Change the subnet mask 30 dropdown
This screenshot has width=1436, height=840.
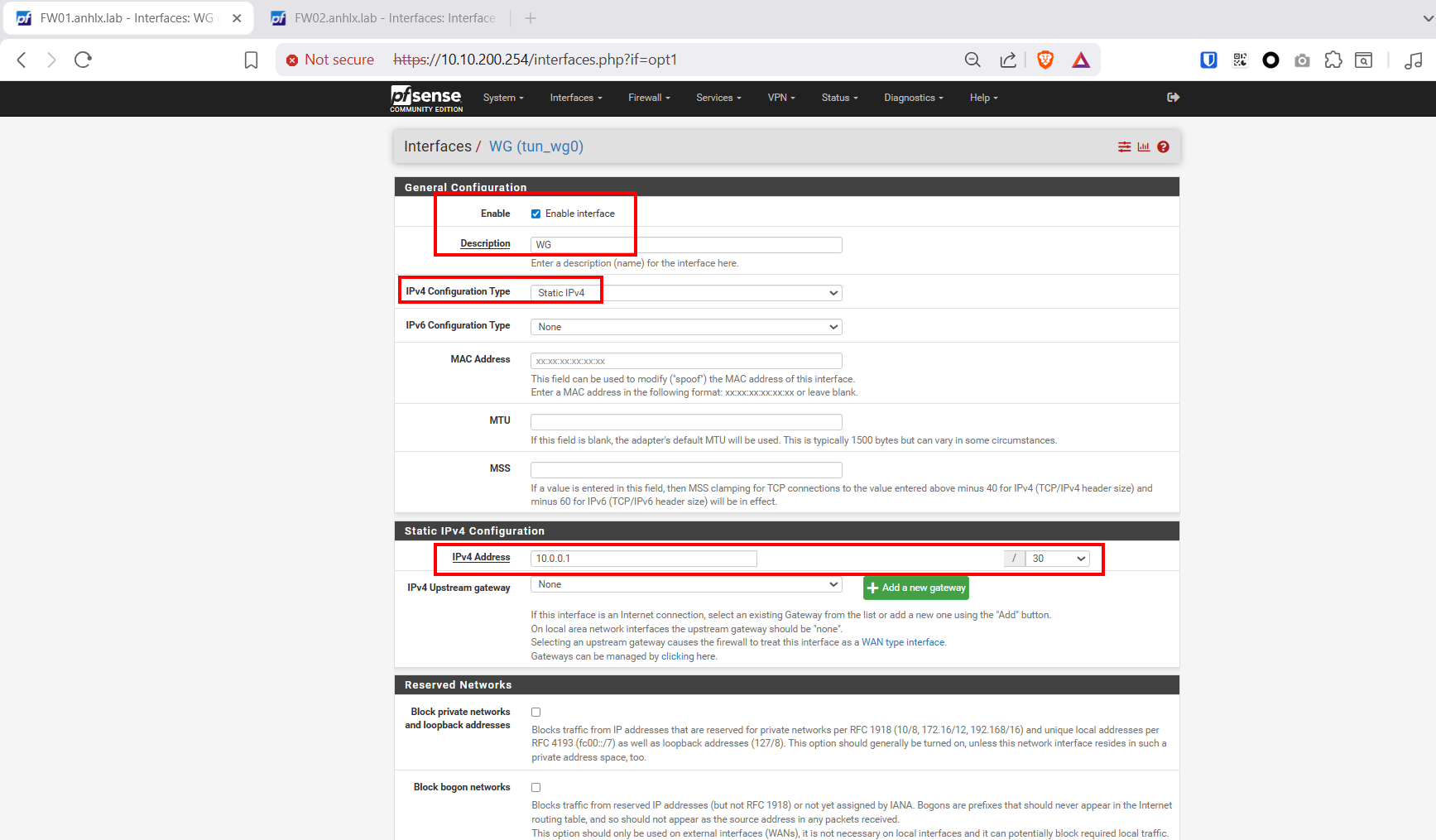pyautogui.click(x=1057, y=559)
